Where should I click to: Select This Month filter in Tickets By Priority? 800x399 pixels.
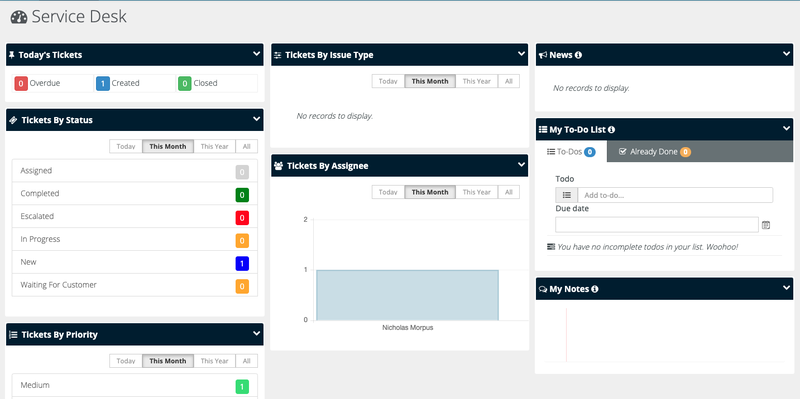pyautogui.click(x=168, y=361)
